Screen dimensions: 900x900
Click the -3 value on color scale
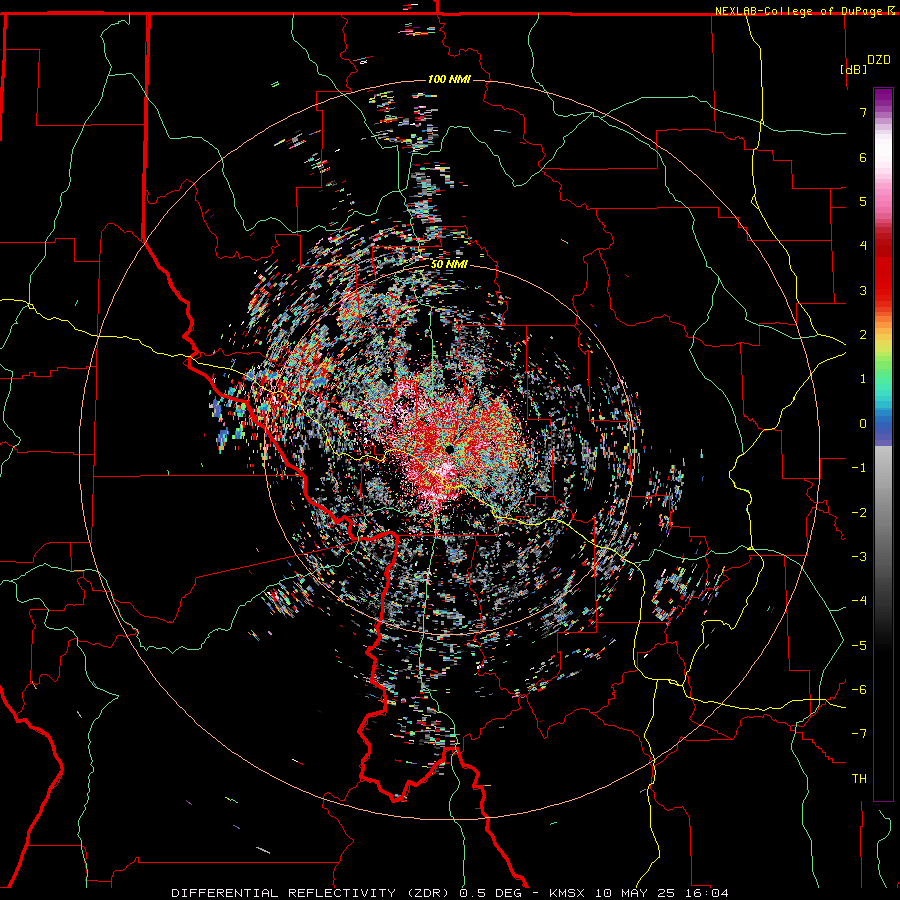point(859,557)
